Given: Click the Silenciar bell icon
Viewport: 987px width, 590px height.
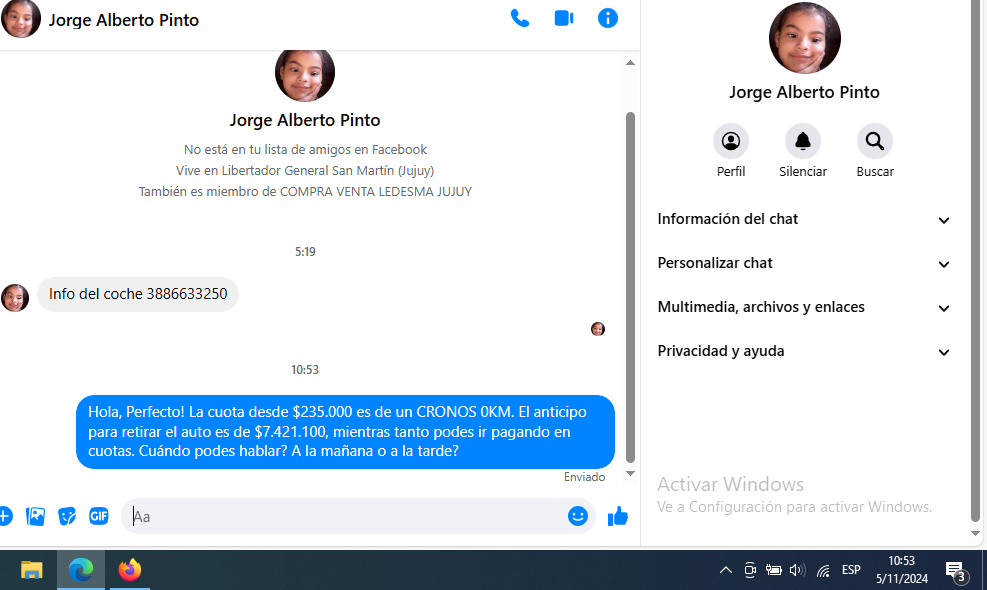Looking at the screenshot, I should pos(803,141).
